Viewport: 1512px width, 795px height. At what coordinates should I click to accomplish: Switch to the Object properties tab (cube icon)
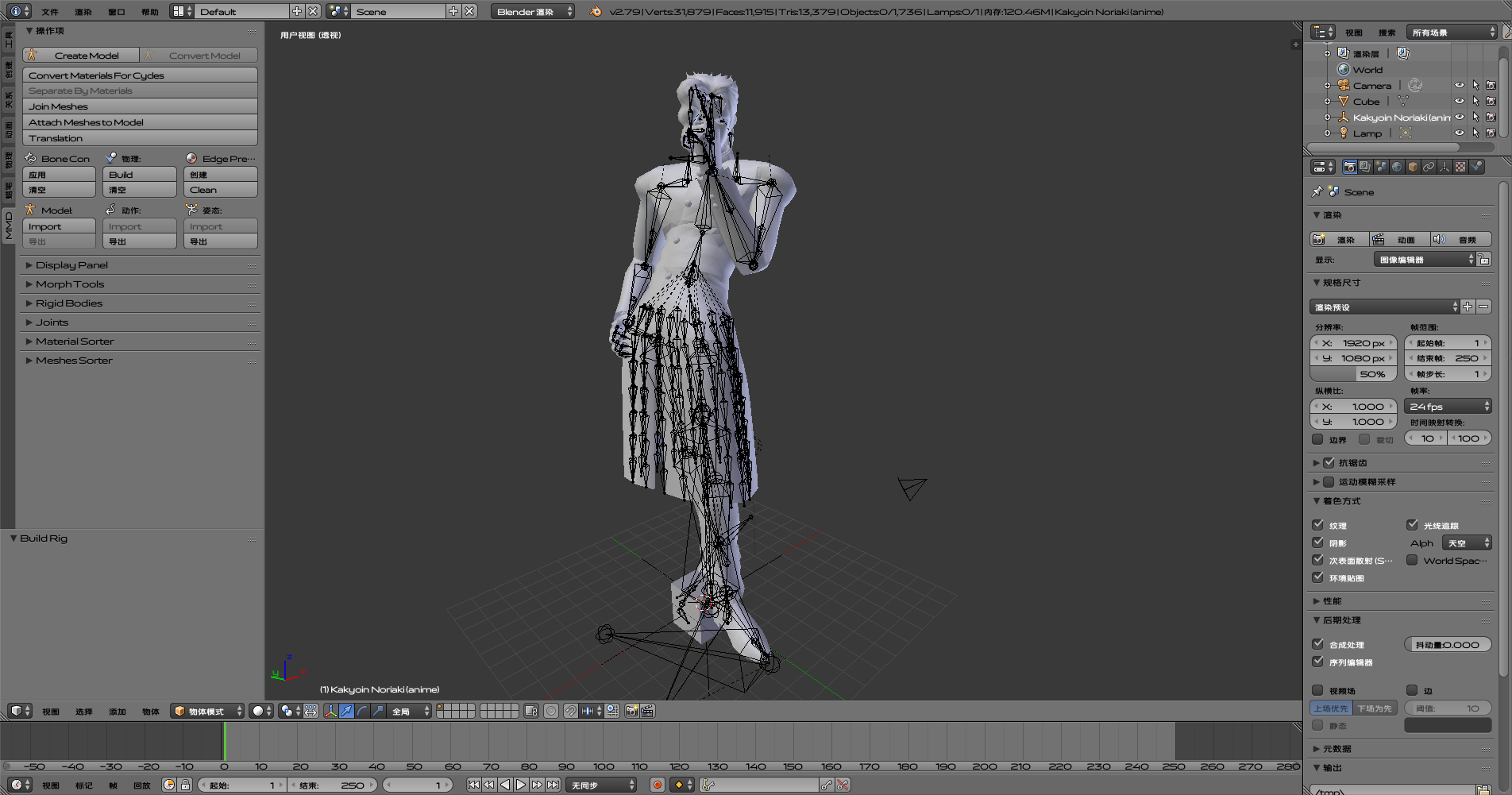pyautogui.click(x=1413, y=167)
